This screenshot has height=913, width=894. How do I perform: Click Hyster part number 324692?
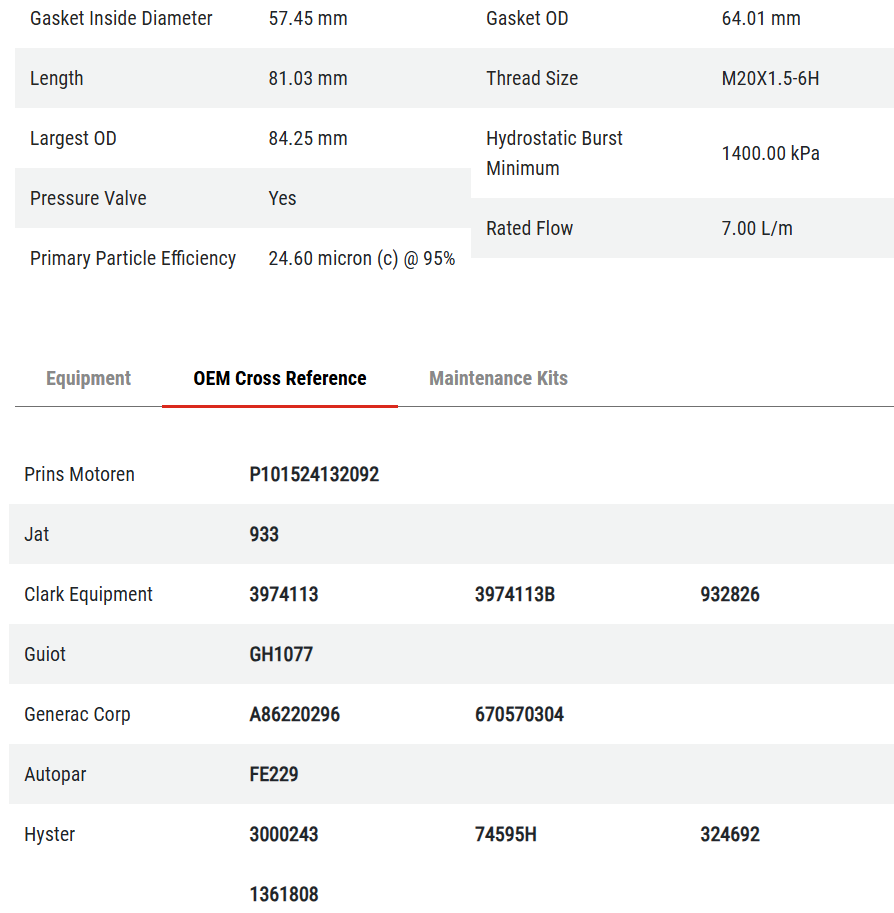730,834
